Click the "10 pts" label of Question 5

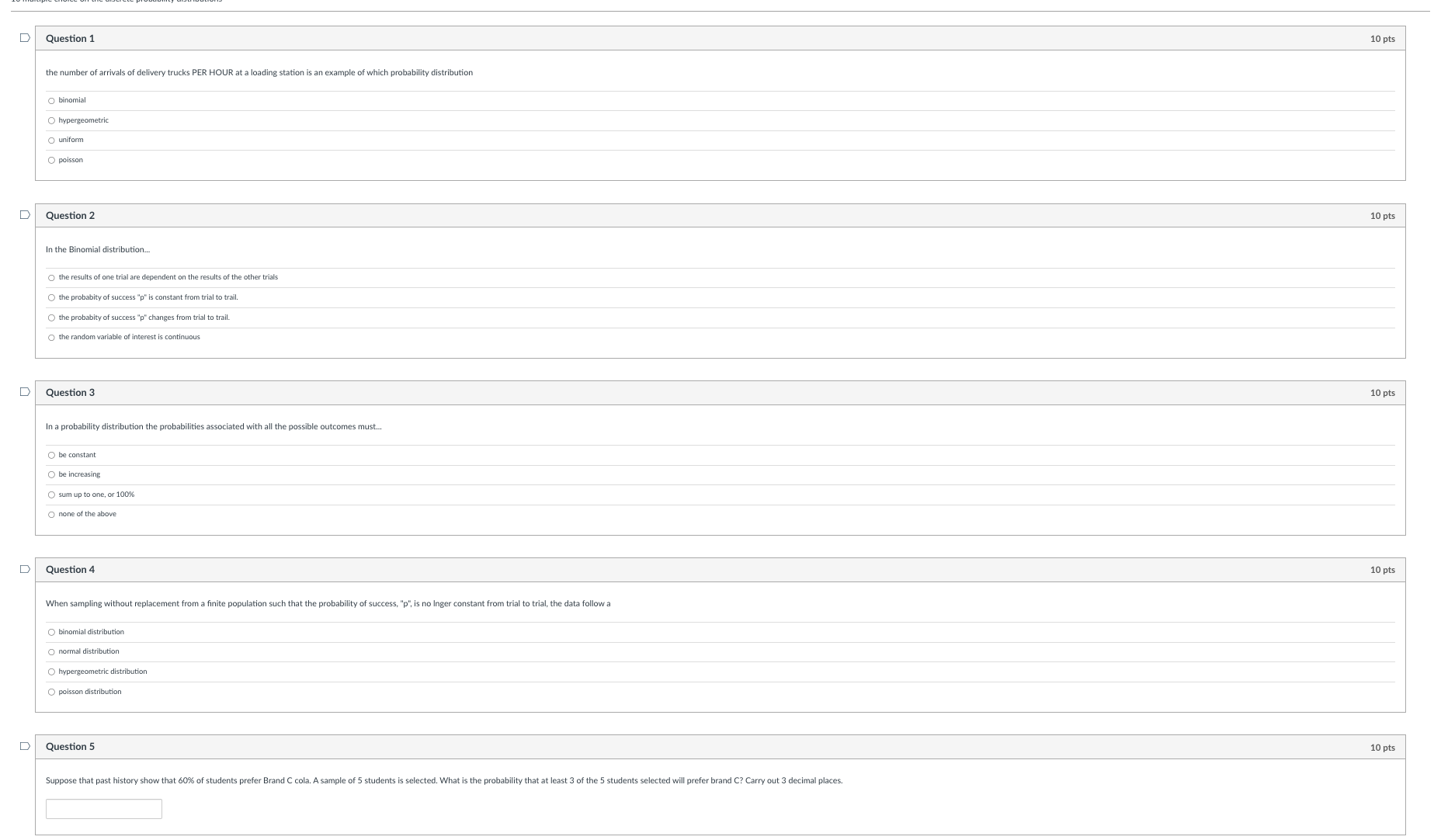[x=1382, y=748]
